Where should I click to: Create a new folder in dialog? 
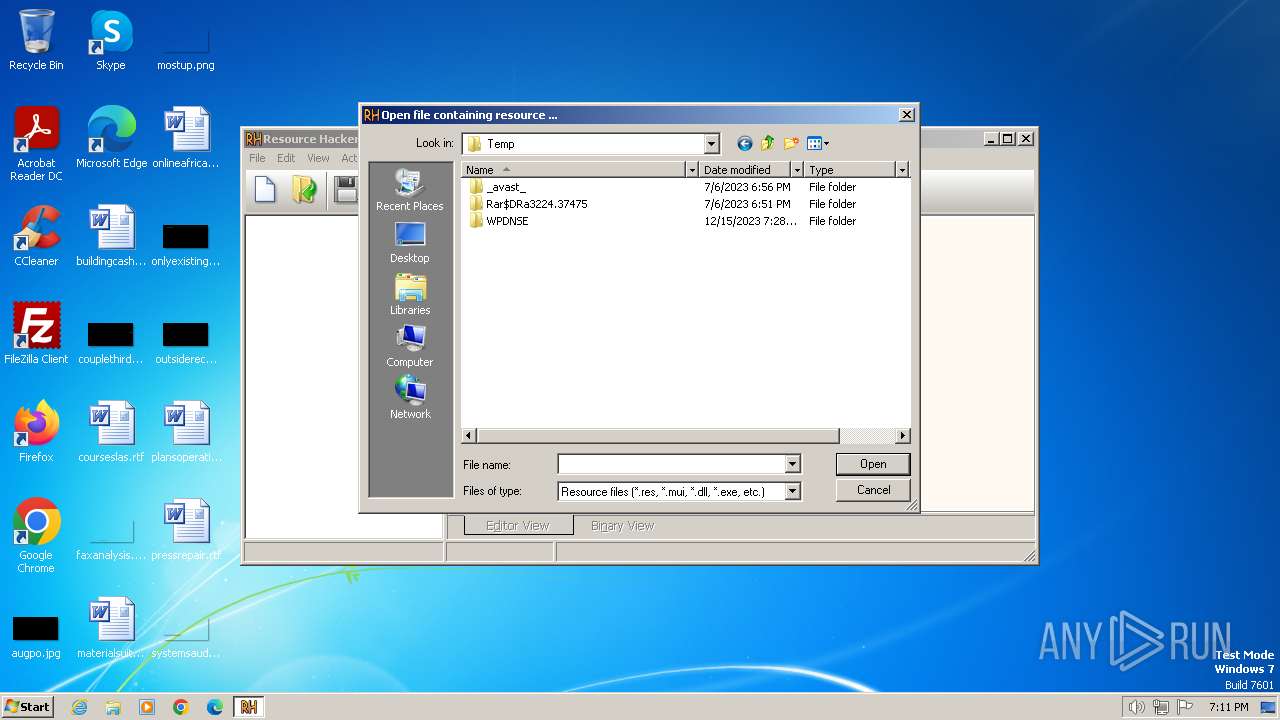[791, 144]
